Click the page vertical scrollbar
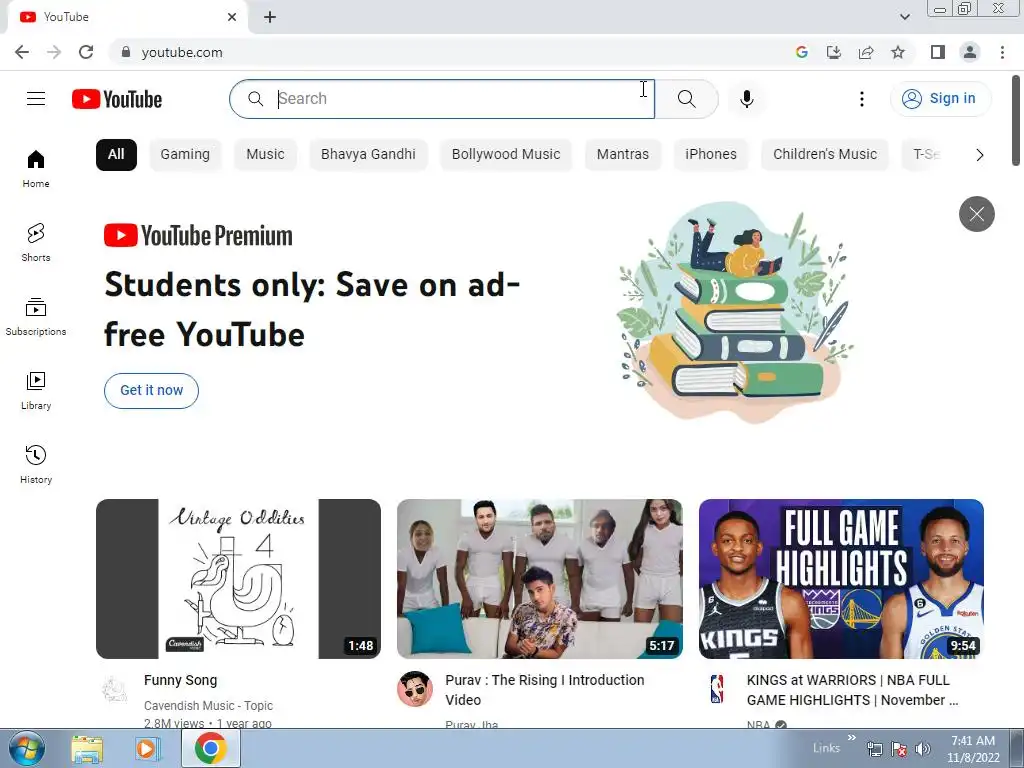 point(1016,121)
